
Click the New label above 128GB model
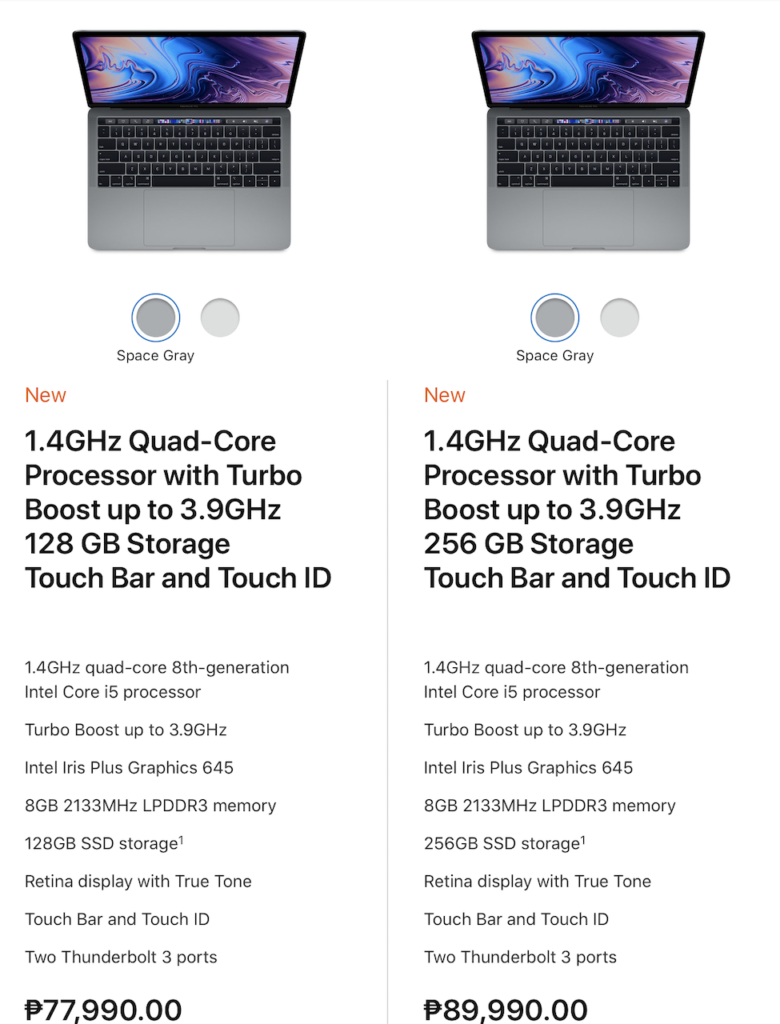[45, 395]
